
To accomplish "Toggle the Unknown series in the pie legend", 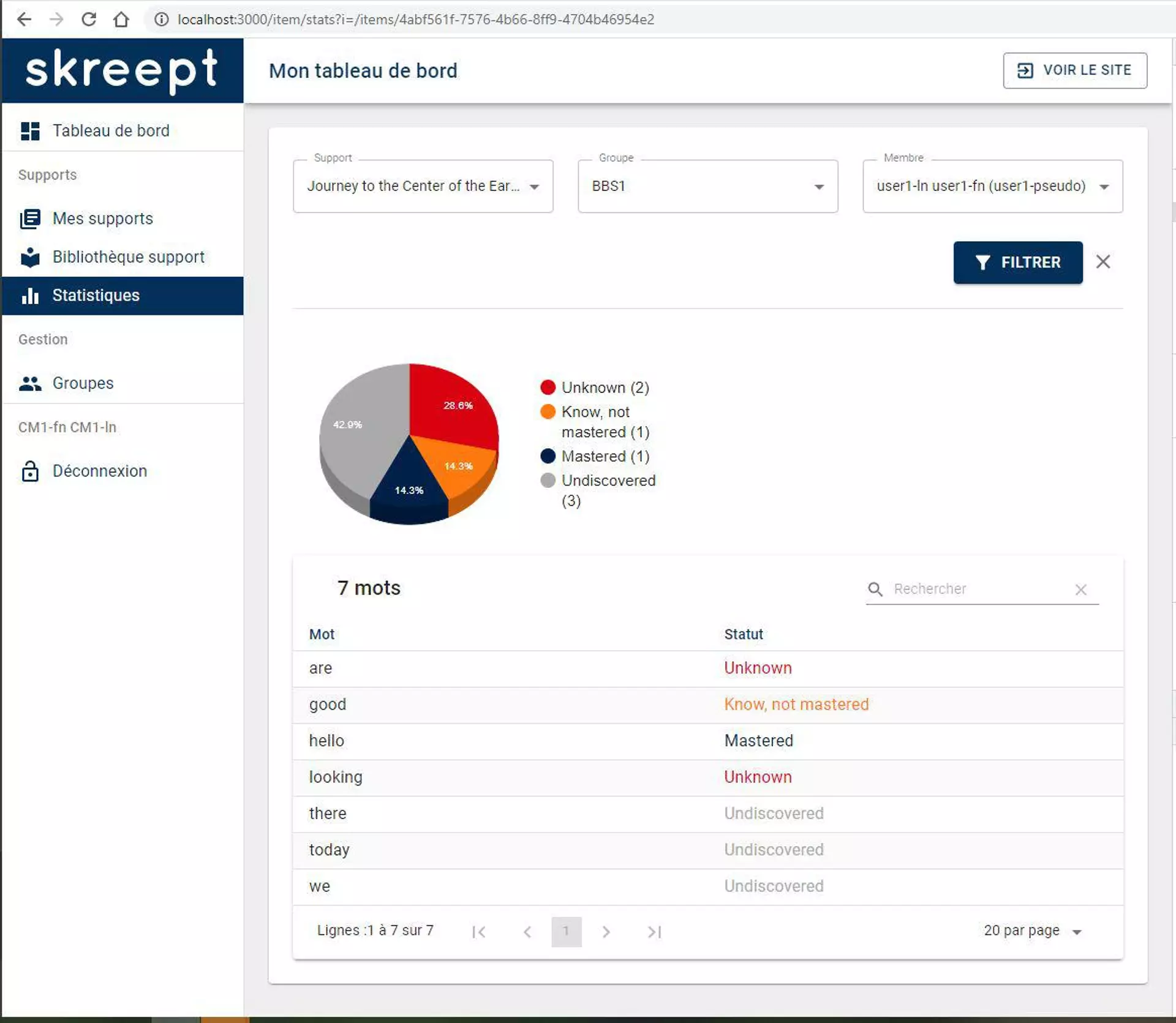I will pos(549,387).
